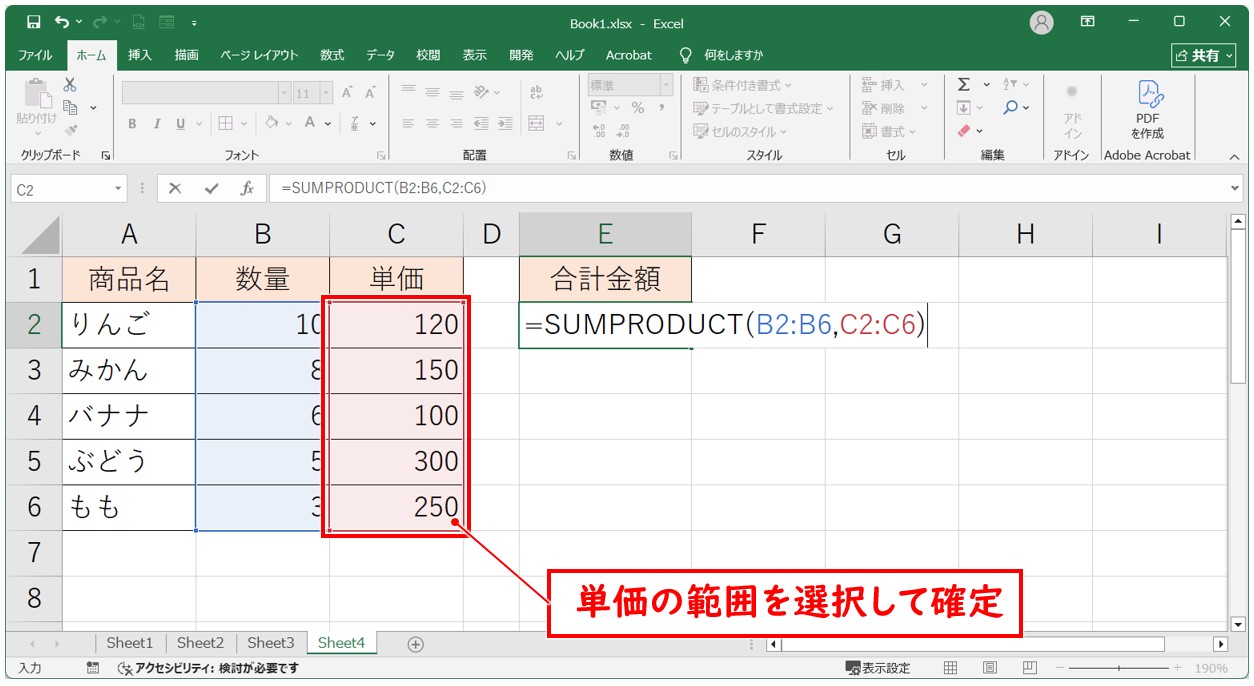Click the AutoSum sigma icon
Screen dimensions: 1254x686
coord(964,85)
